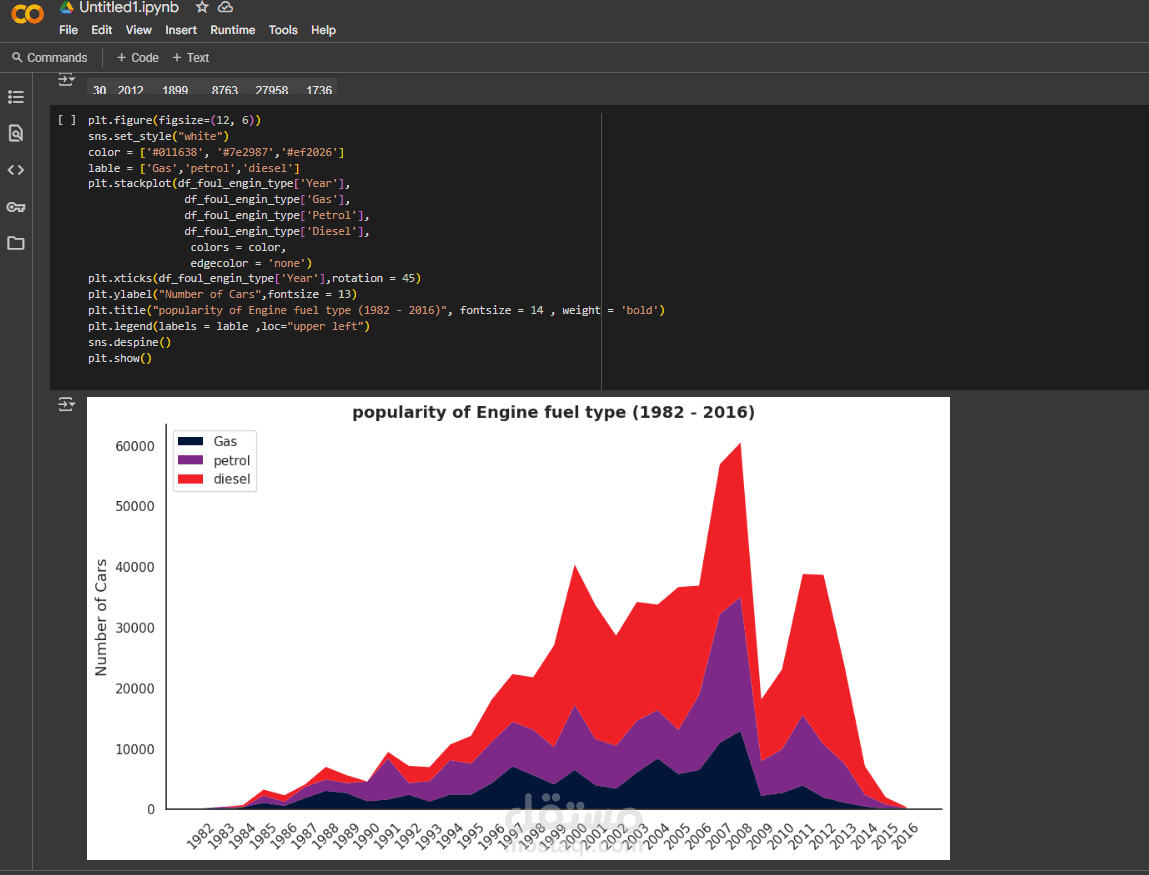Add a new Code cell

coord(138,58)
